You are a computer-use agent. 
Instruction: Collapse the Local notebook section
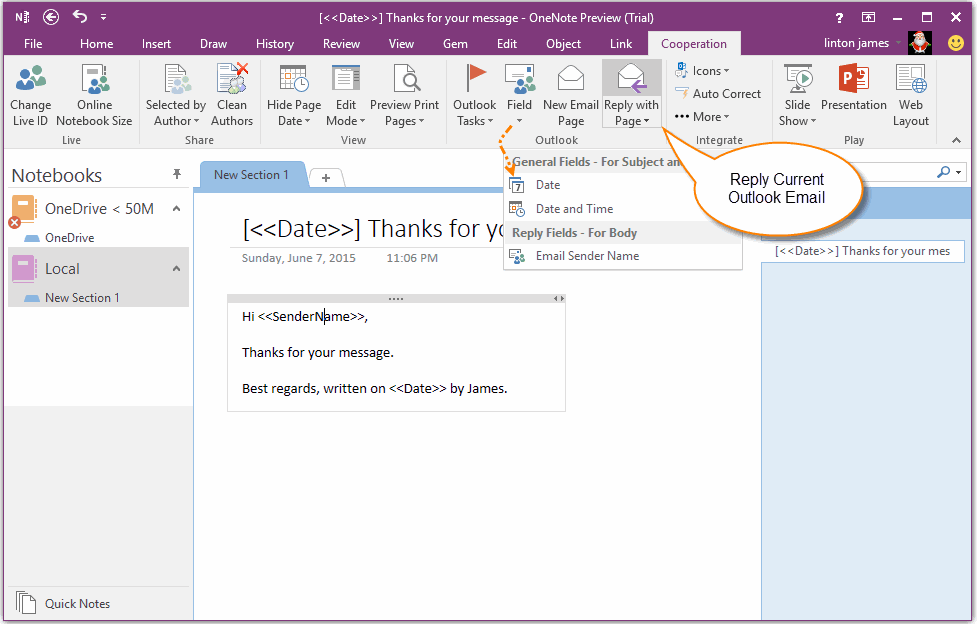[175, 269]
